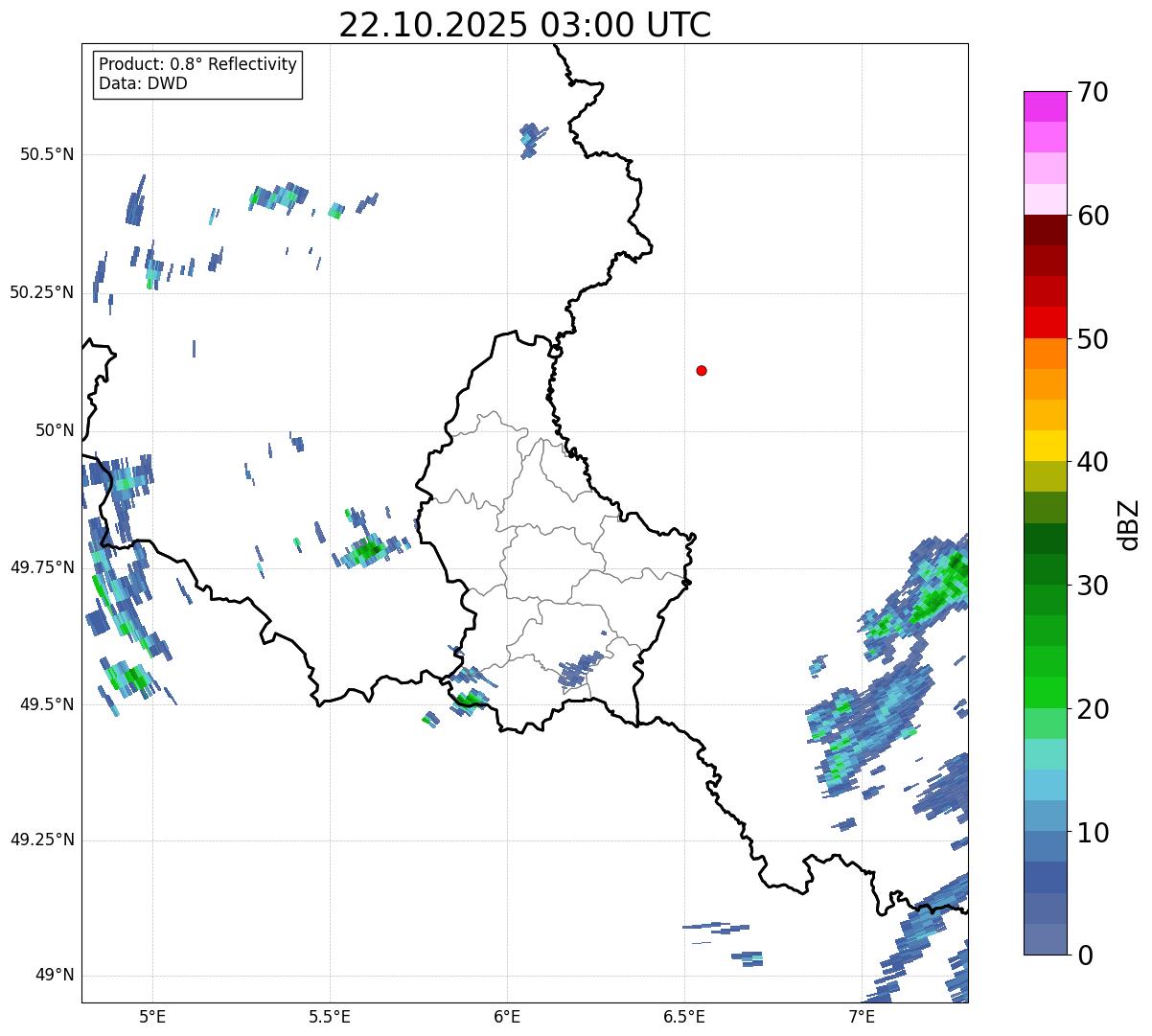This screenshot has width=1152, height=1036.
Task: Click the 50.25°N latitude label
Action: tap(42, 292)
